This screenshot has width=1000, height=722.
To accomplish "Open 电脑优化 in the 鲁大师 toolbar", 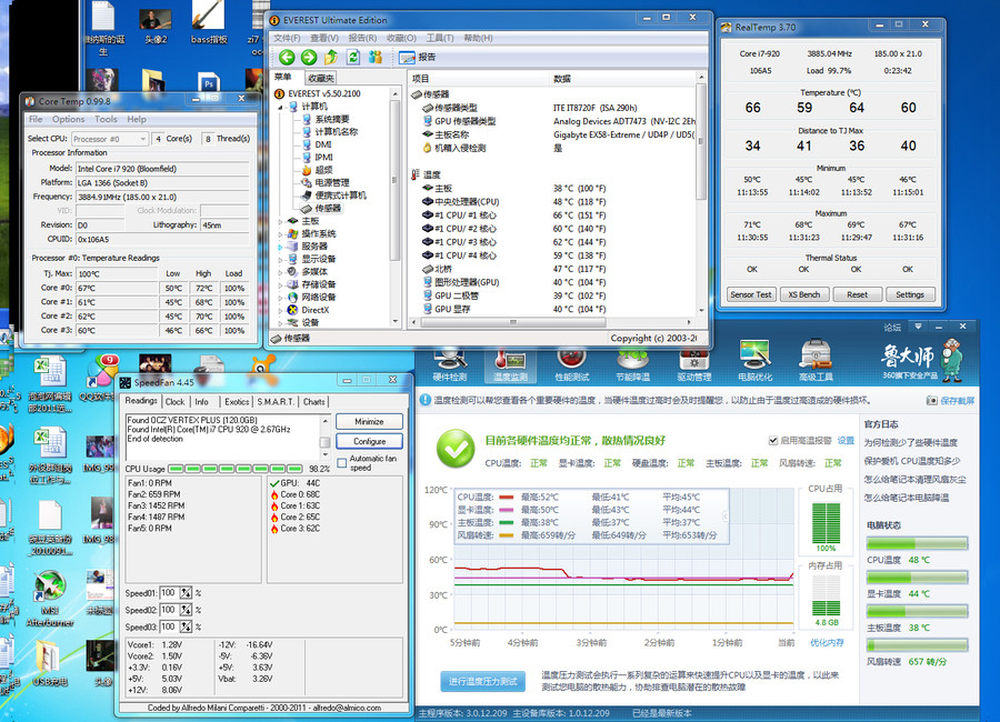I will pos(755,360).
